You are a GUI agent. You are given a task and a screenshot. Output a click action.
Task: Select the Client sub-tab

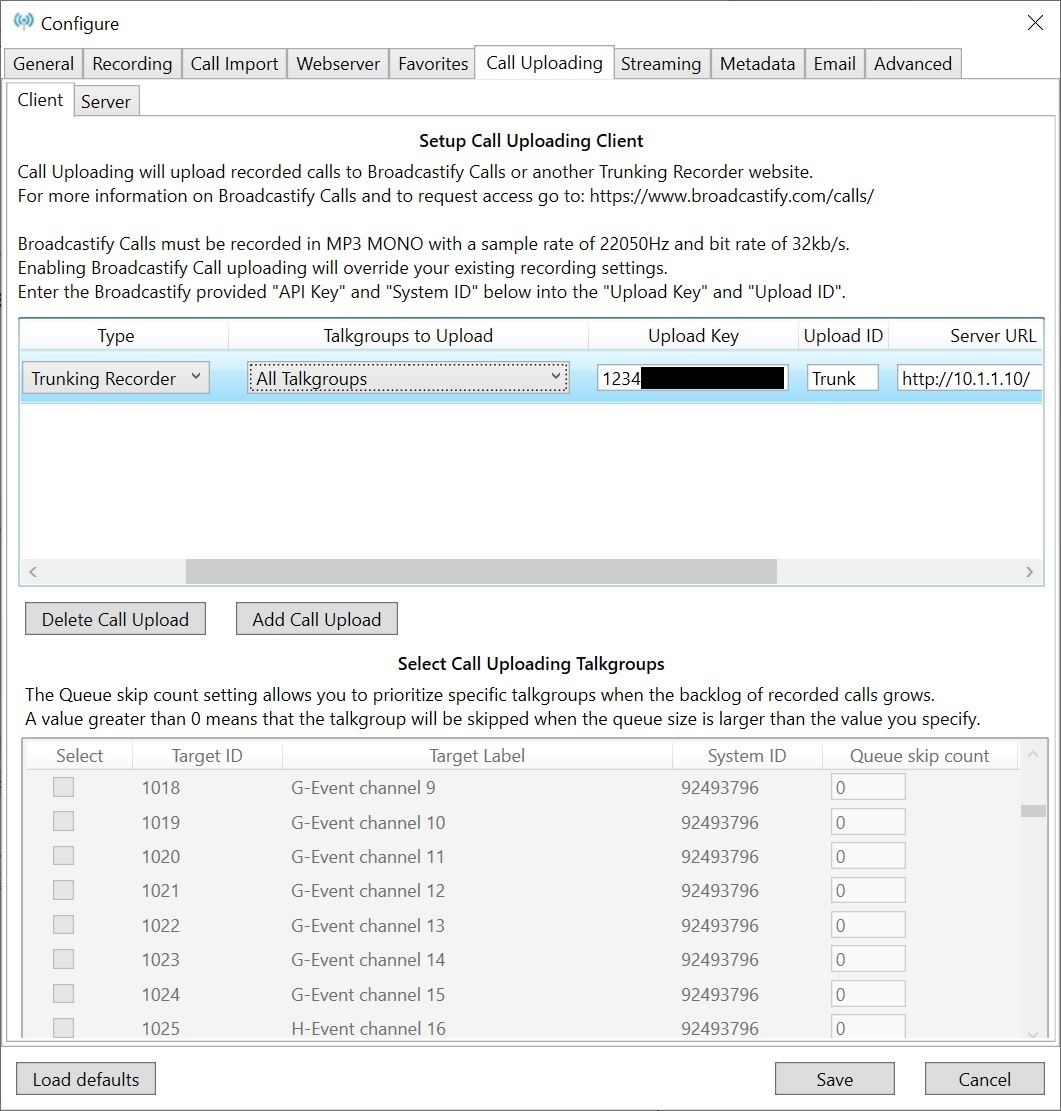point(40,100)
